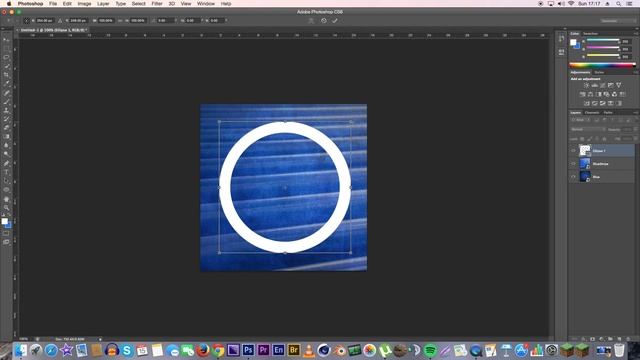Screen dimensions: 640x360
Task: Switch to the Swatches tab
Action: (x=590, y=33)
